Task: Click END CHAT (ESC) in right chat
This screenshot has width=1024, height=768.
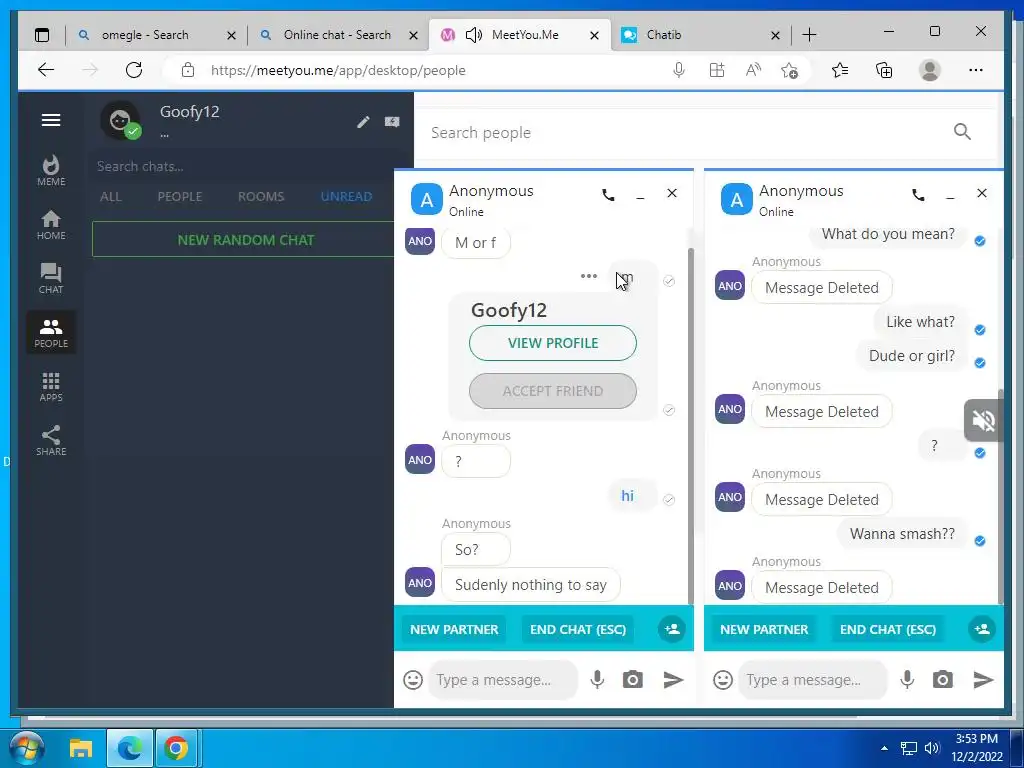Action: (888, 630)
